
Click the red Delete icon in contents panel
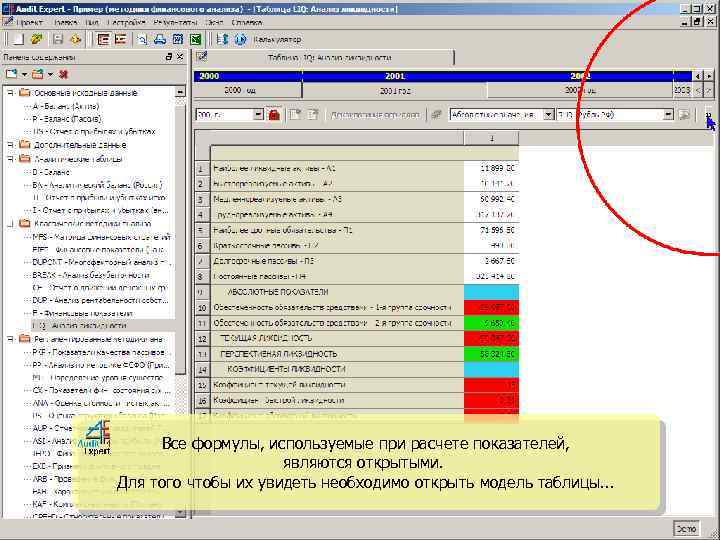pyautogui.click(x=63, y=74)
